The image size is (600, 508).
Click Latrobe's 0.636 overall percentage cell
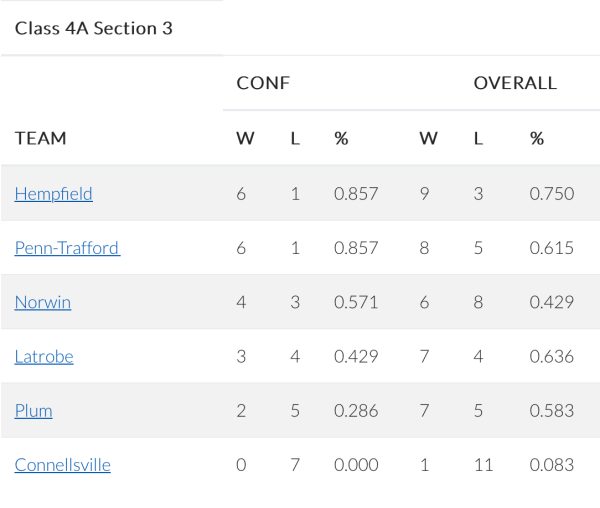click(552, 356)
